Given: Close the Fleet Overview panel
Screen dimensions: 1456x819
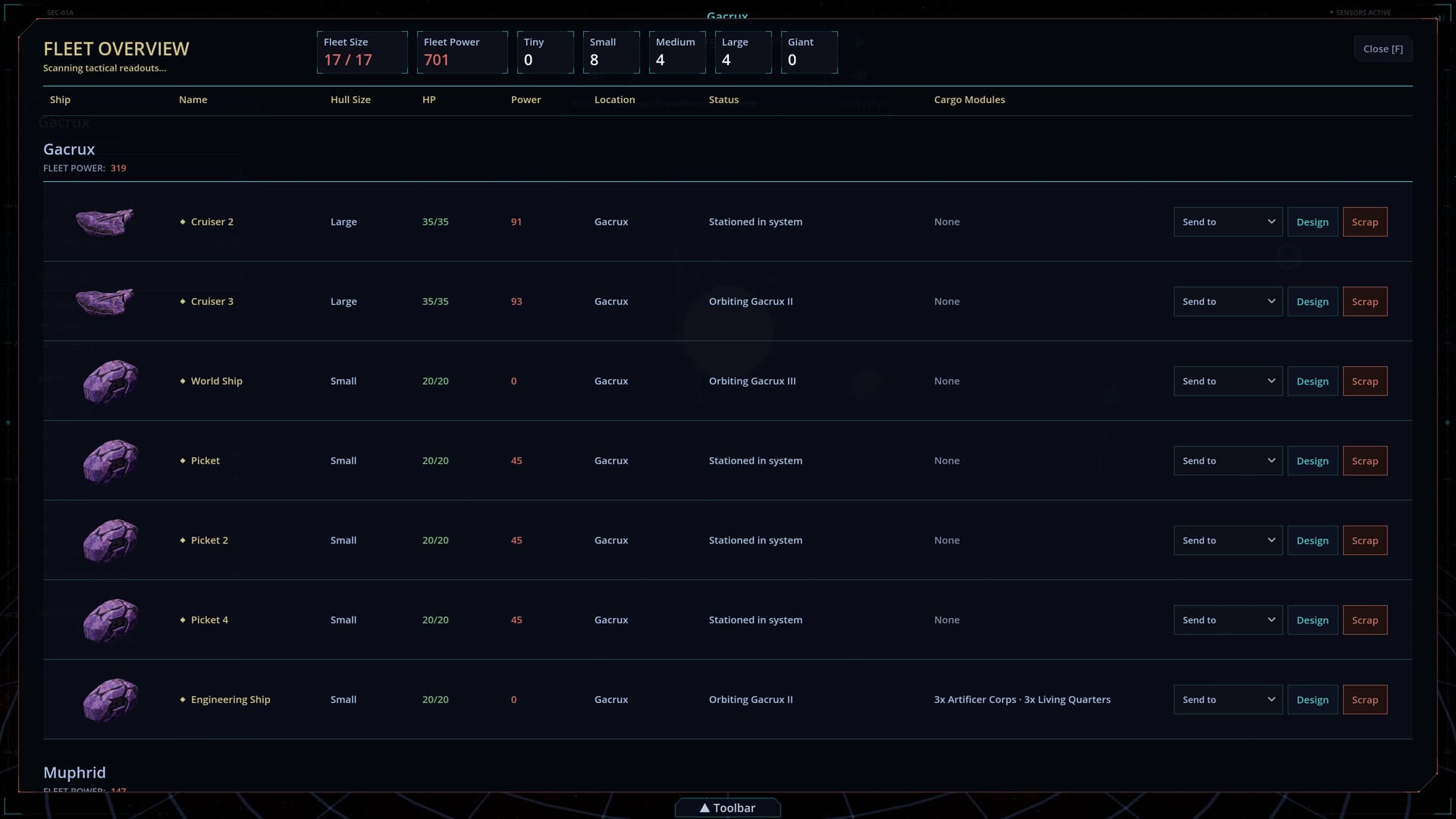Looking at the screenshot, I should [x=1383, y=49].
